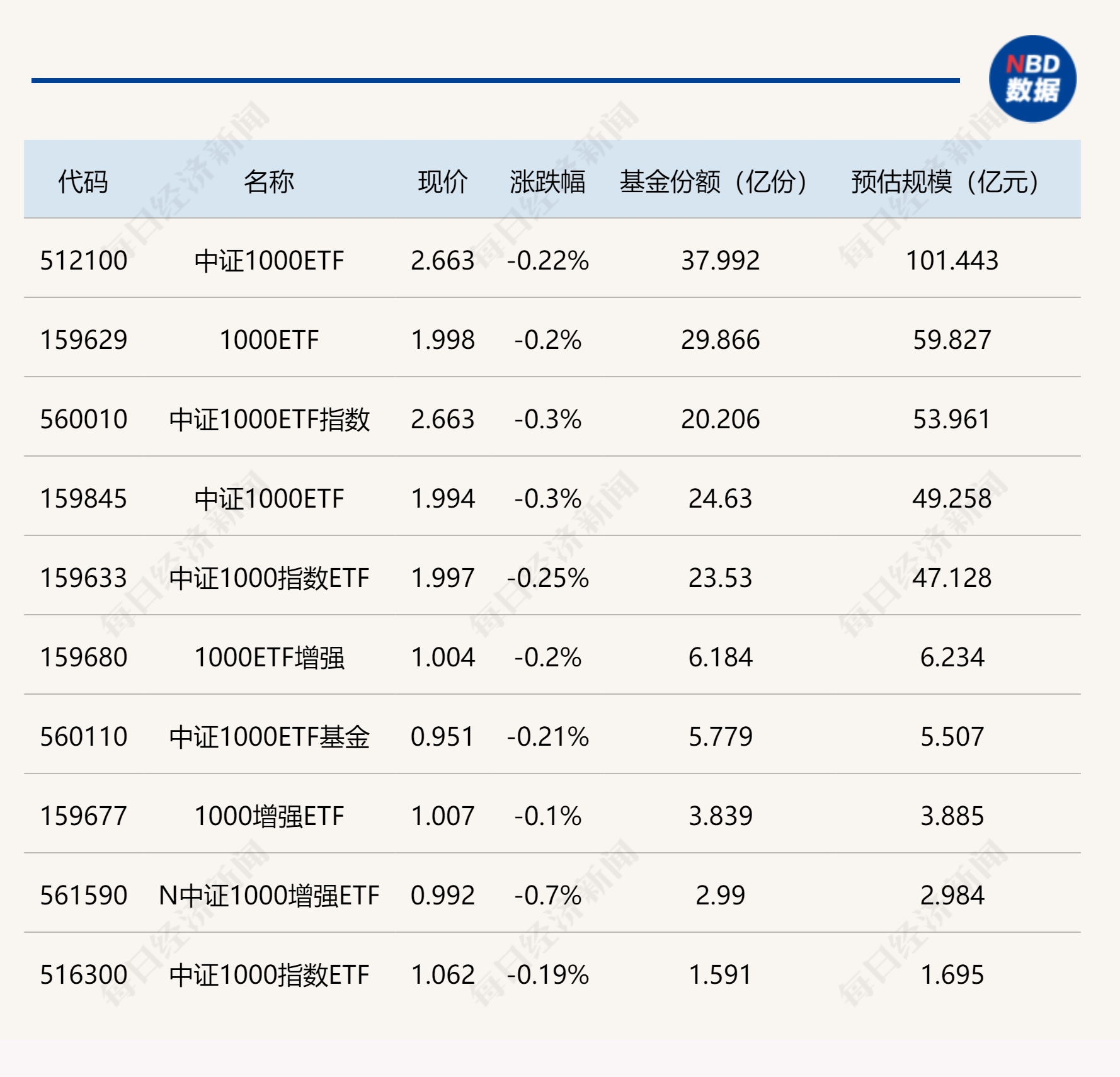Click the NBD数据 logo badge
Screen dimensions: 1120x1077
(1032, 79)
